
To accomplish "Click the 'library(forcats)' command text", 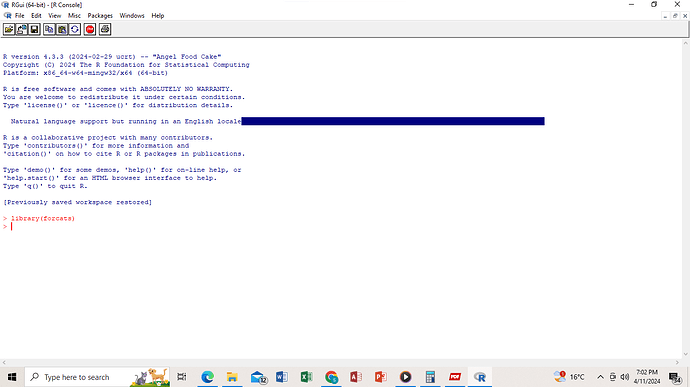I will 43,218.
